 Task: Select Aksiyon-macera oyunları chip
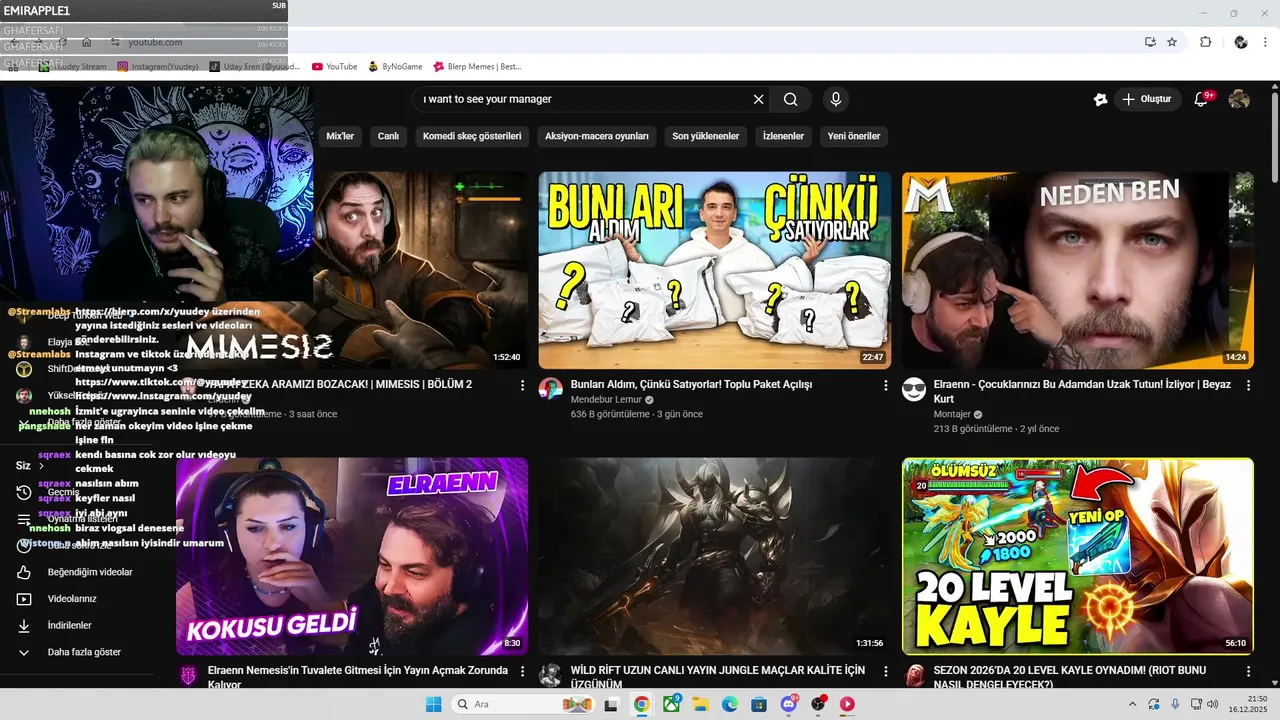click(597, 136)
